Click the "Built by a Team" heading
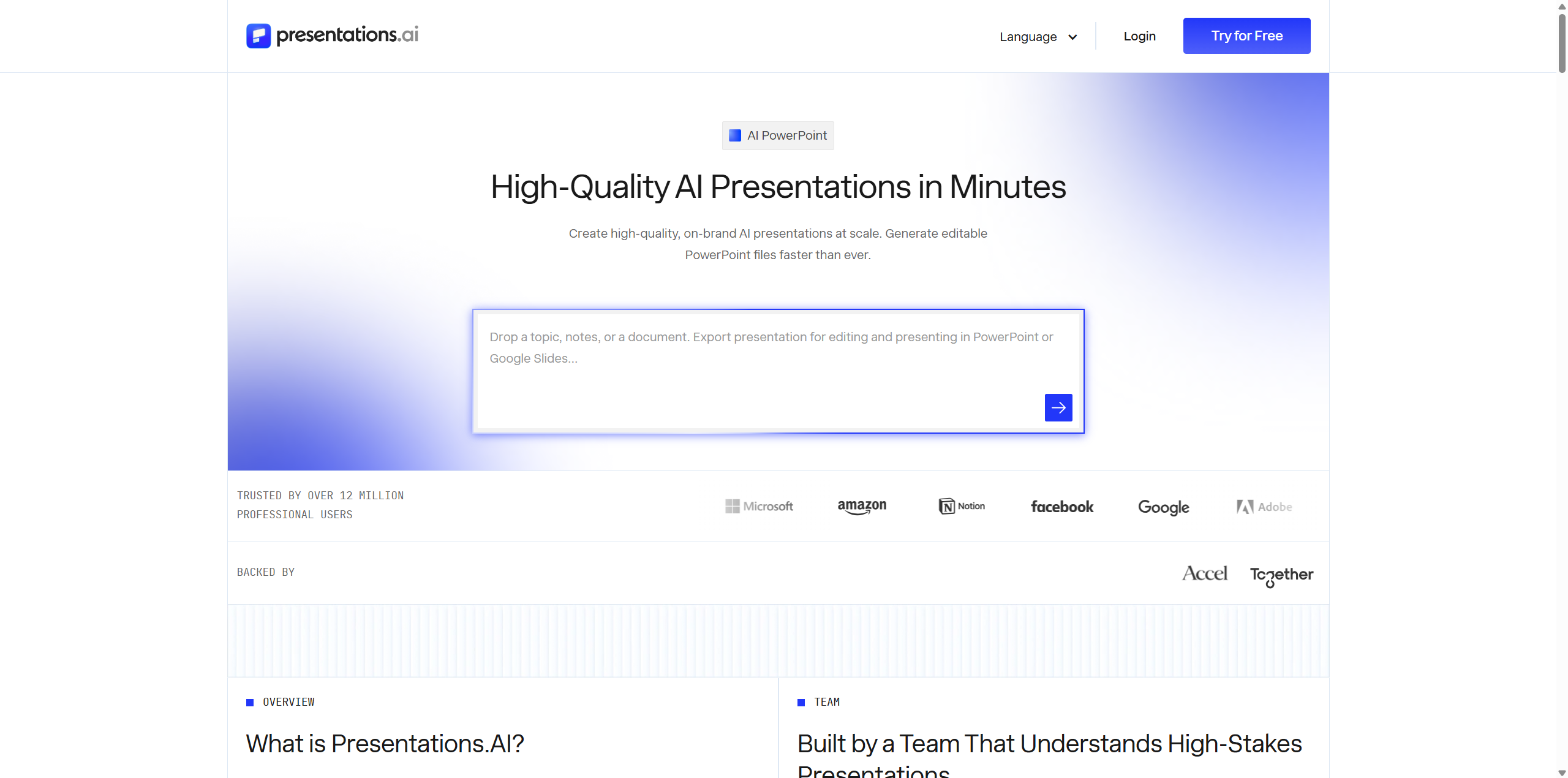This screenshot has width=1568, height=778. (x=1049, y=754)
